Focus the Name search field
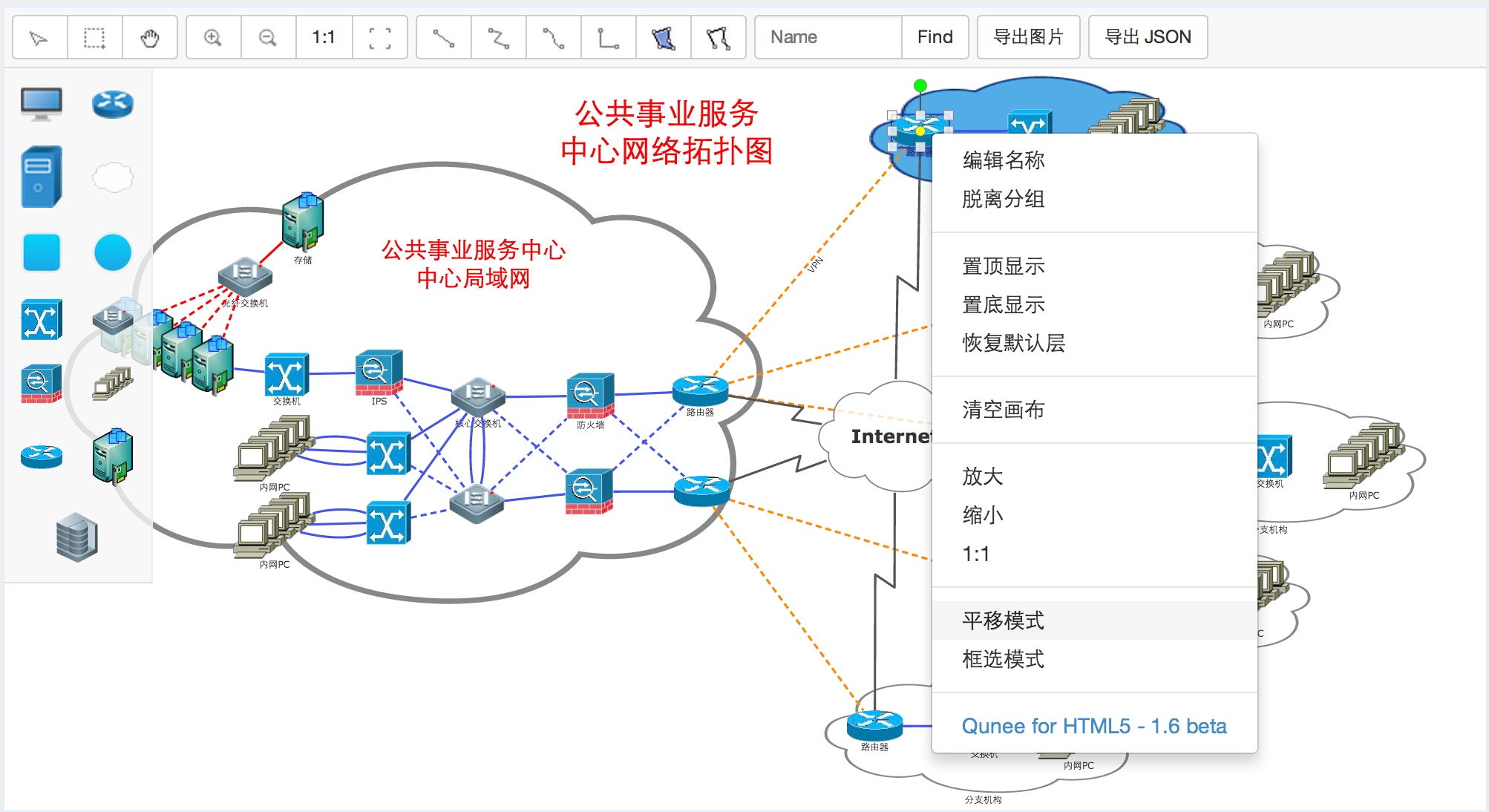This screenshot has width=1489, height=812. pyautogui.click(x=828, y=37)
